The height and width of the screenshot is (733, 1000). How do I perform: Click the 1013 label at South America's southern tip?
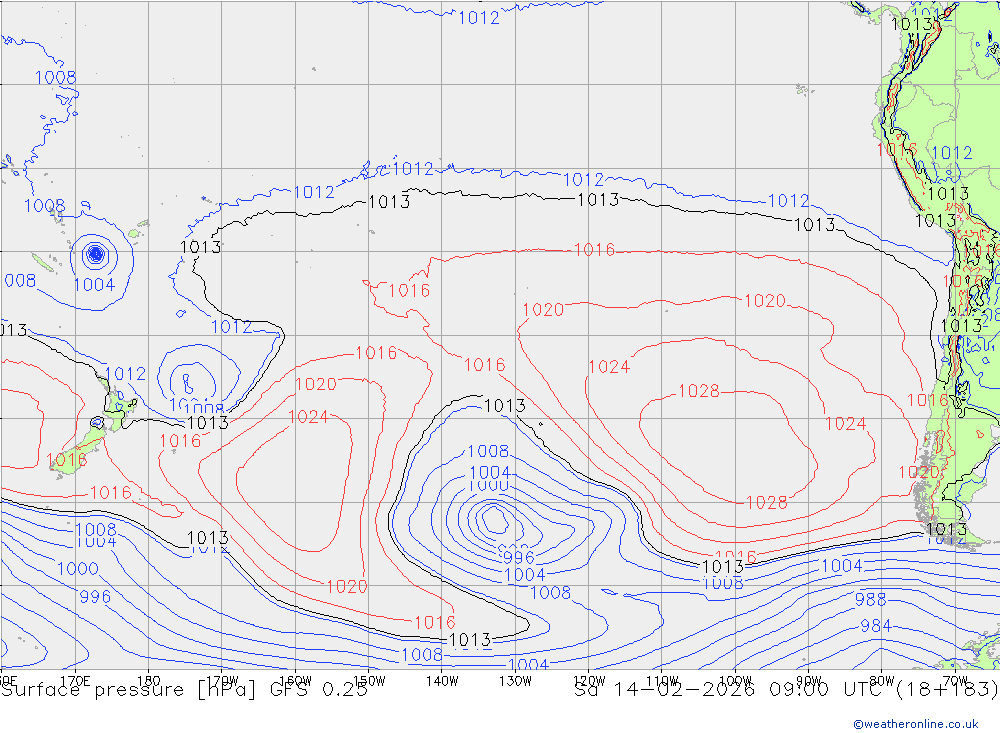coord(946,529)
